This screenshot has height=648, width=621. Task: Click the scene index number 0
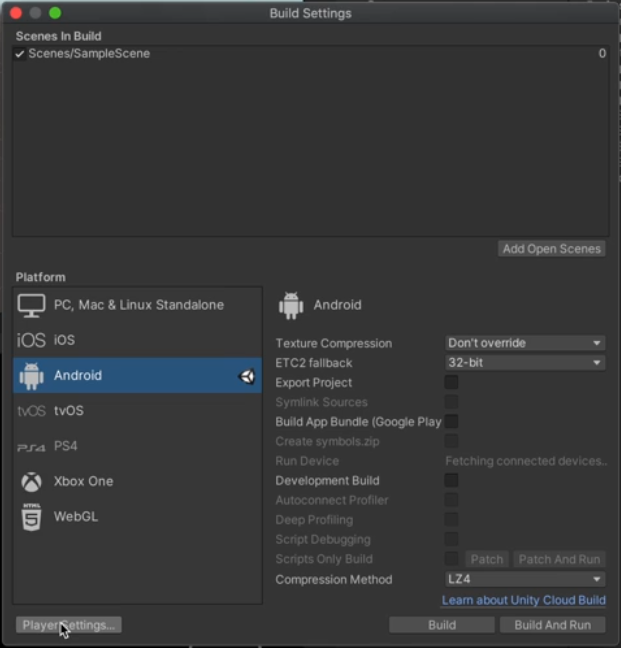pyautogui.click(x=602, y=54)
